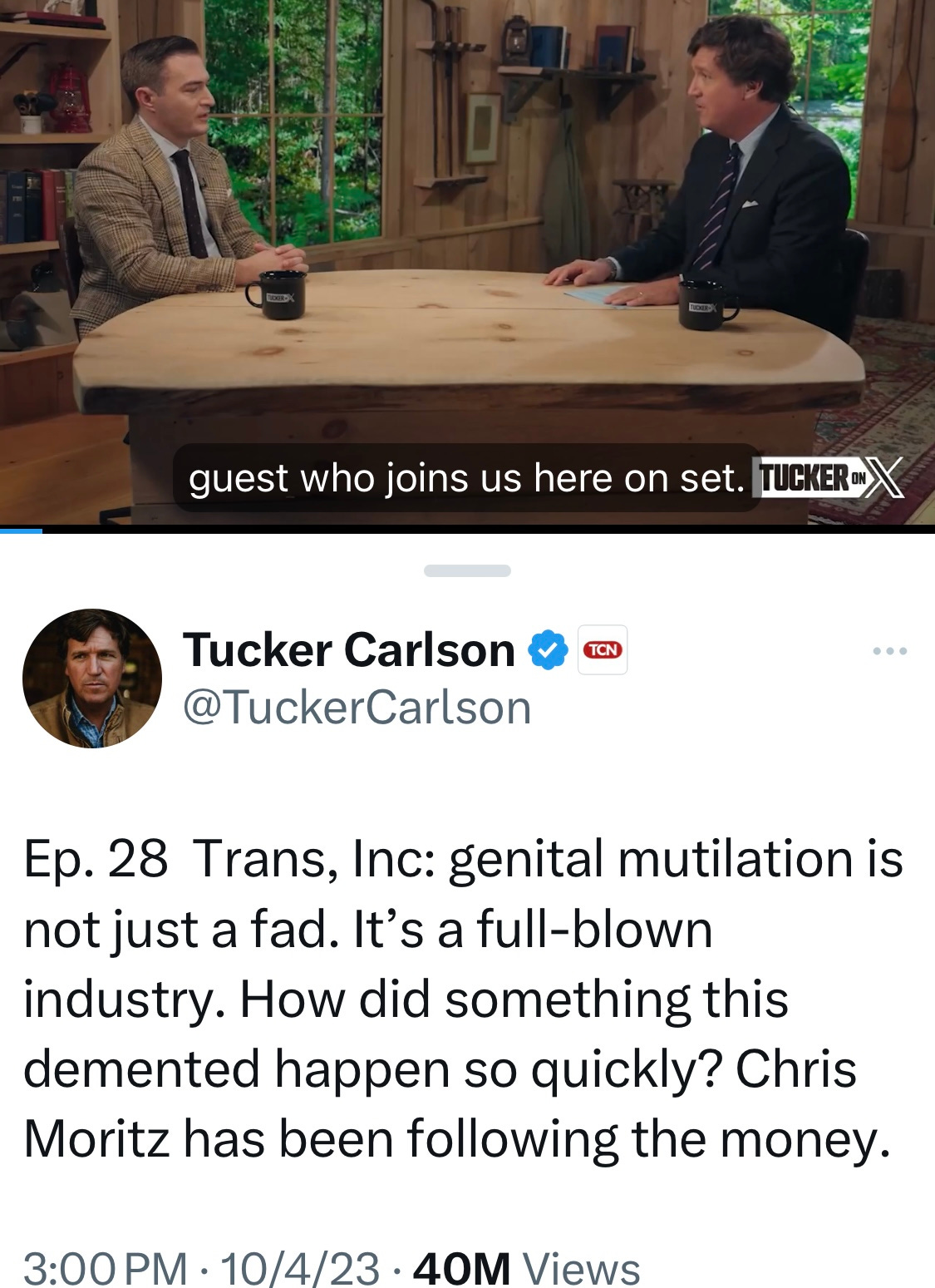Tap the video frame to pause
The image size is (935, 1288).
(467, 263)
